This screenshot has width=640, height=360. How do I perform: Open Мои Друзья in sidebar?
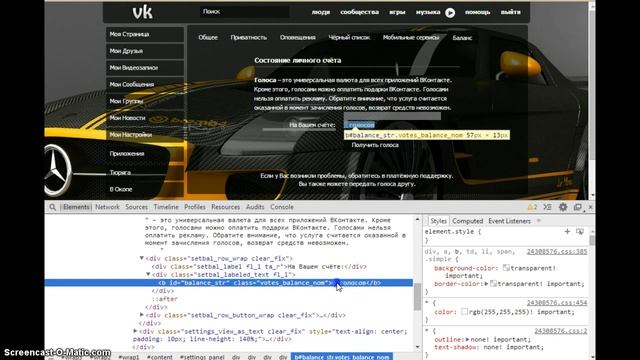pyautogui.click(x=145, y=51)
